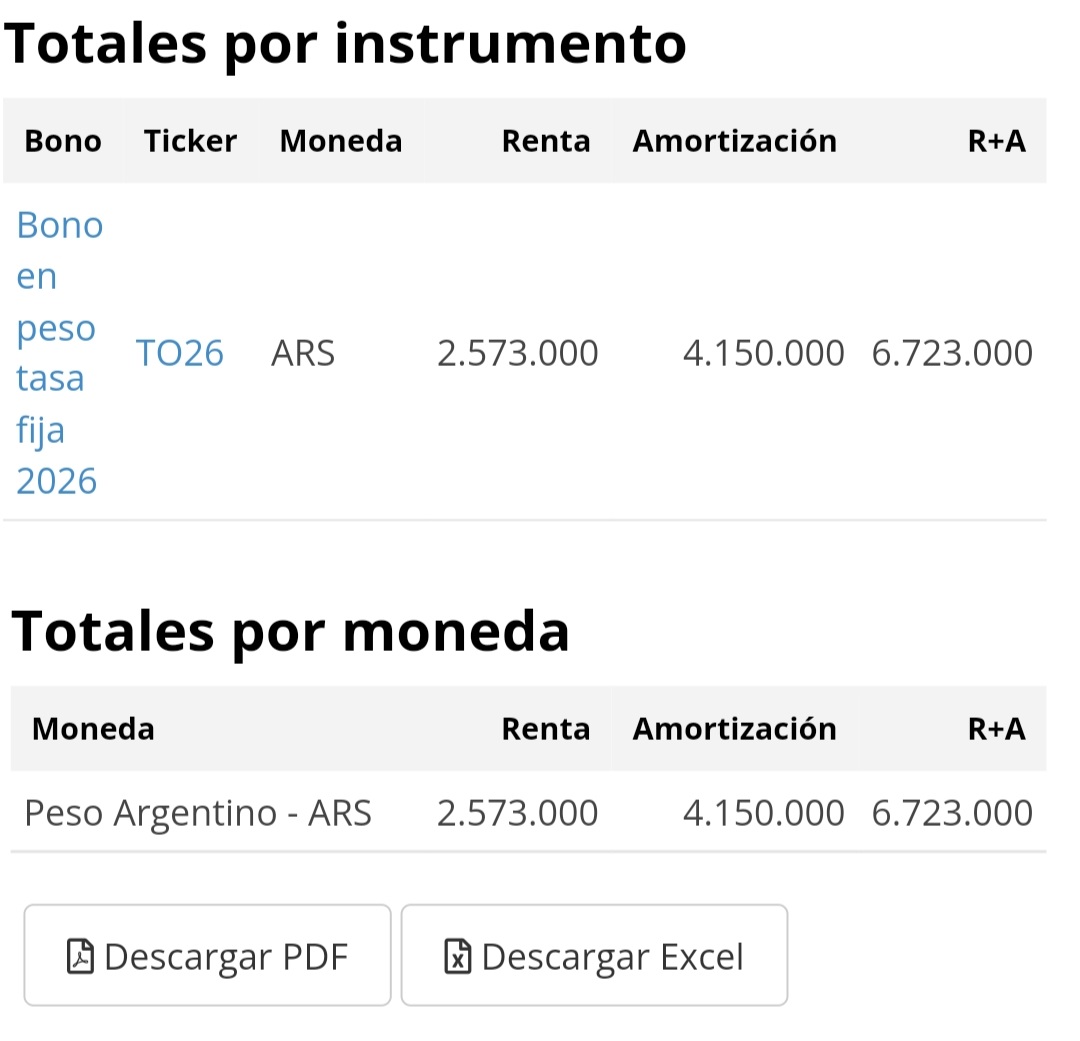The image size is (1080, 1041).
Task: Click the Peso Argentino - ARS row
Action: pyautogui.click(x=528, y=812)
